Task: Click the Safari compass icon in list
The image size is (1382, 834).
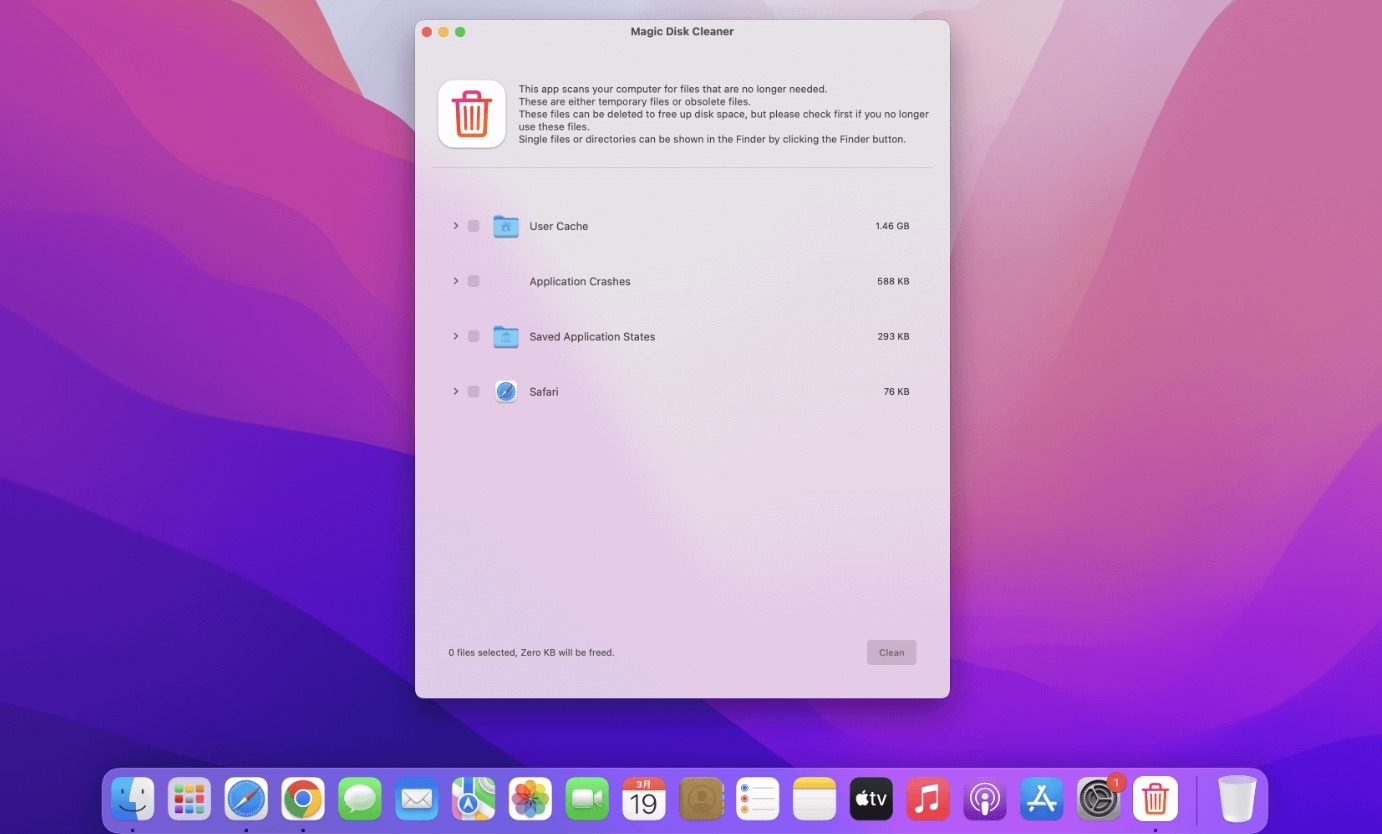Action: (506, 392)
